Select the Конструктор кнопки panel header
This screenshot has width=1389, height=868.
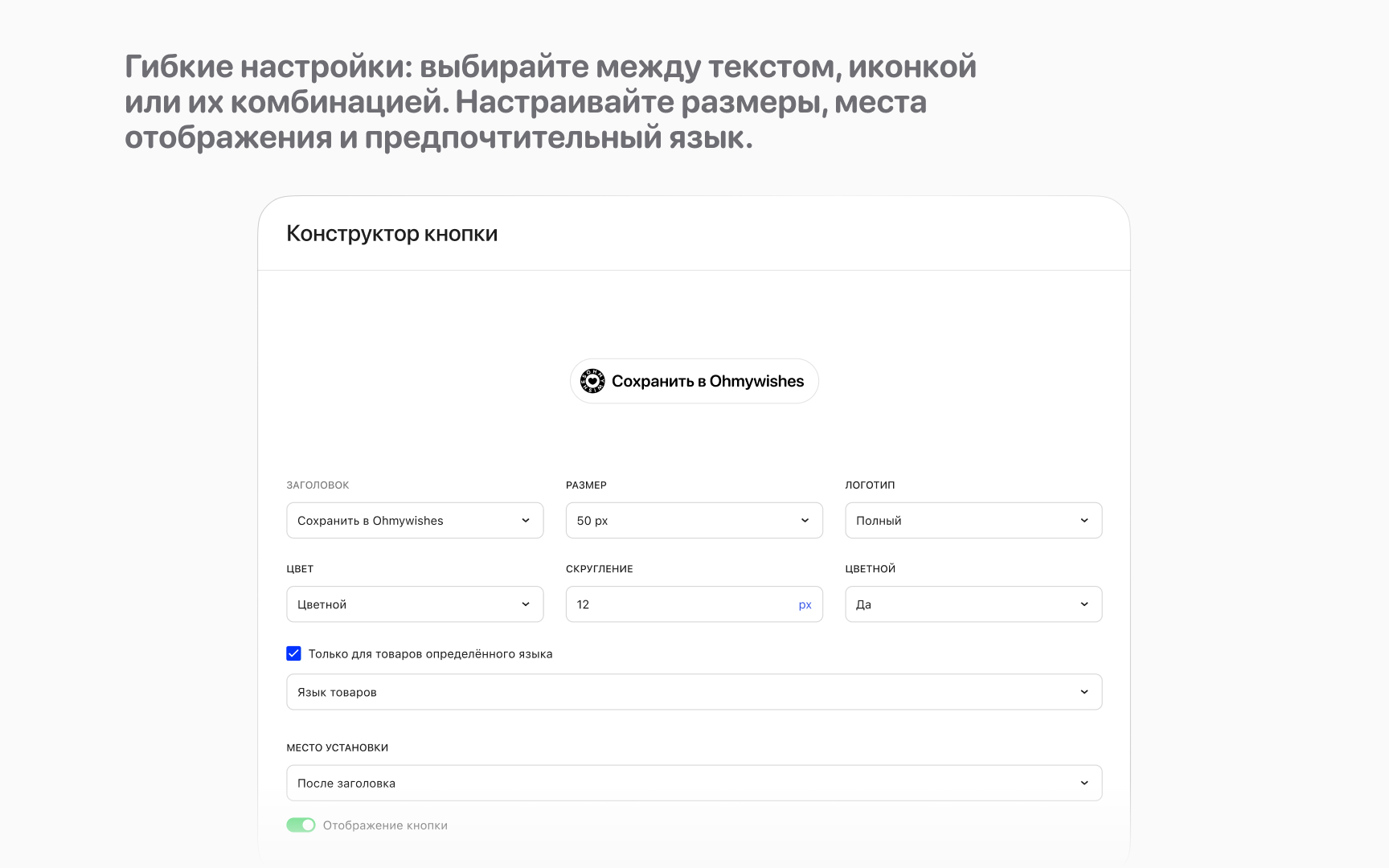391,233
